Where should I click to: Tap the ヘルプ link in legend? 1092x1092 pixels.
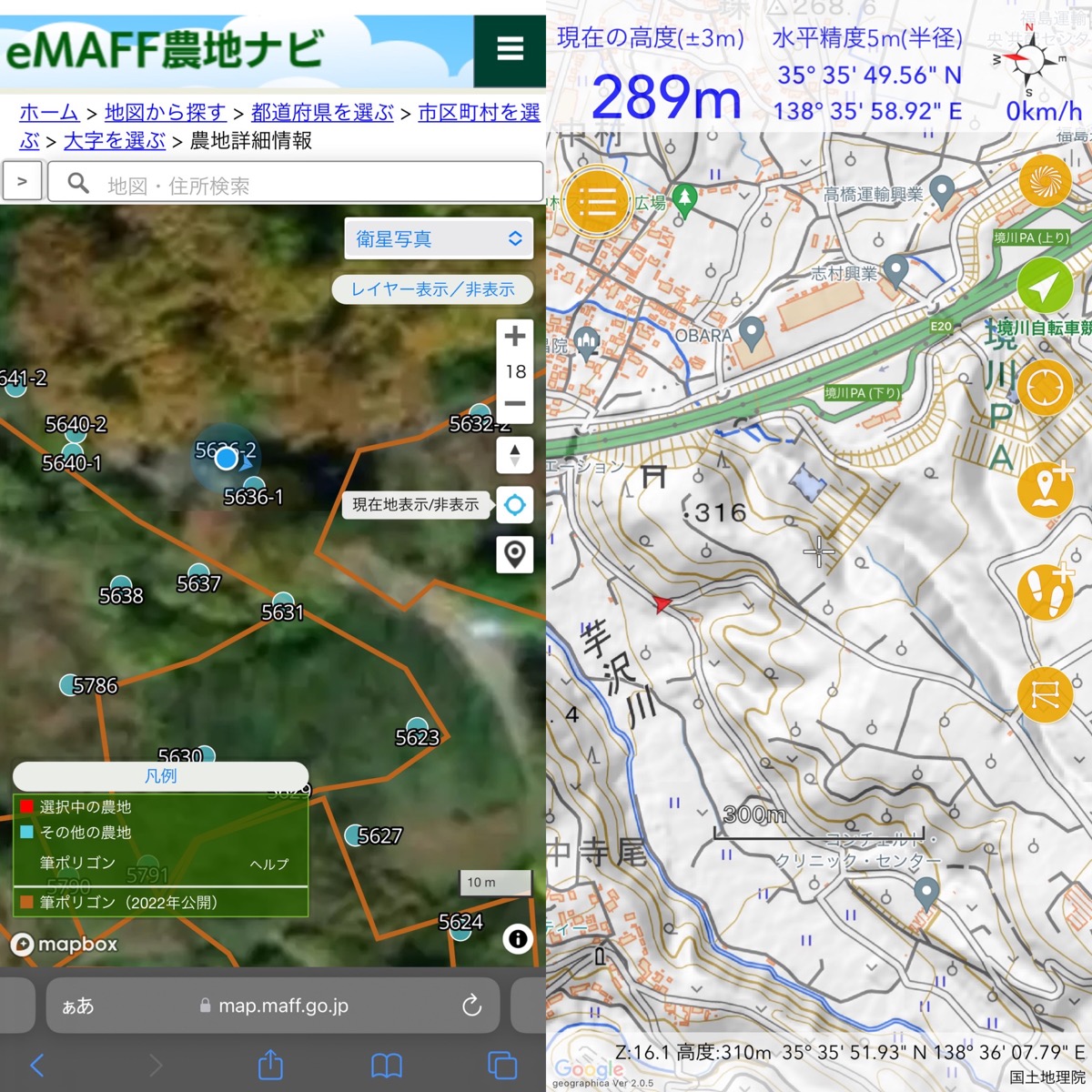269,864
